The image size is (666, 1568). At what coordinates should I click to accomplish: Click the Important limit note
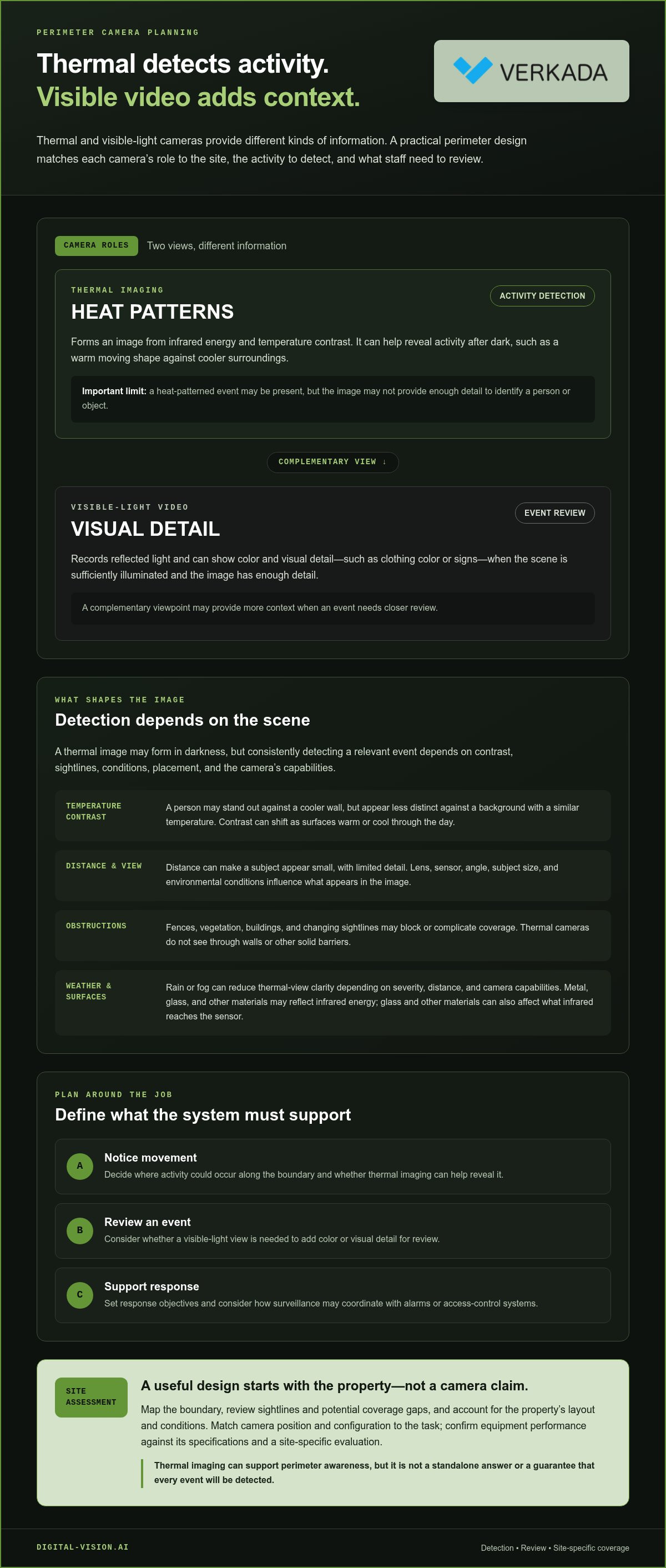[332, 399]
